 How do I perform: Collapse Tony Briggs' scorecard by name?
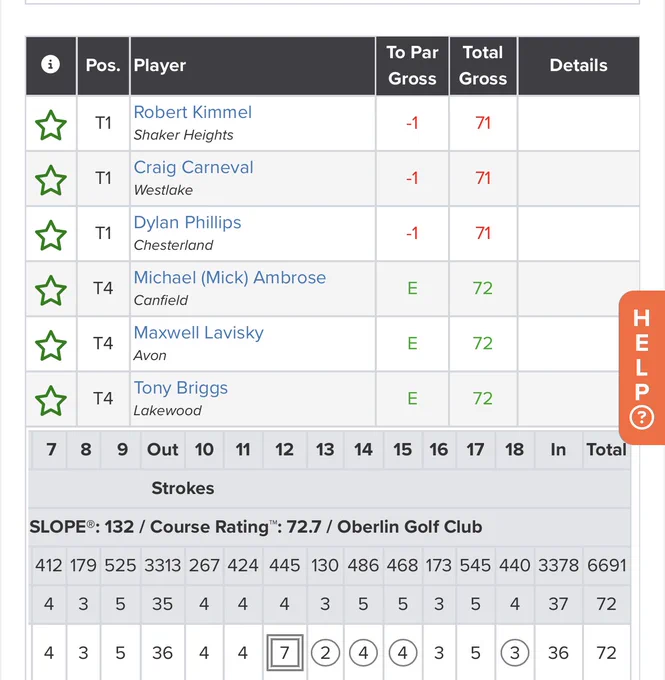click(x=180, y=388)
